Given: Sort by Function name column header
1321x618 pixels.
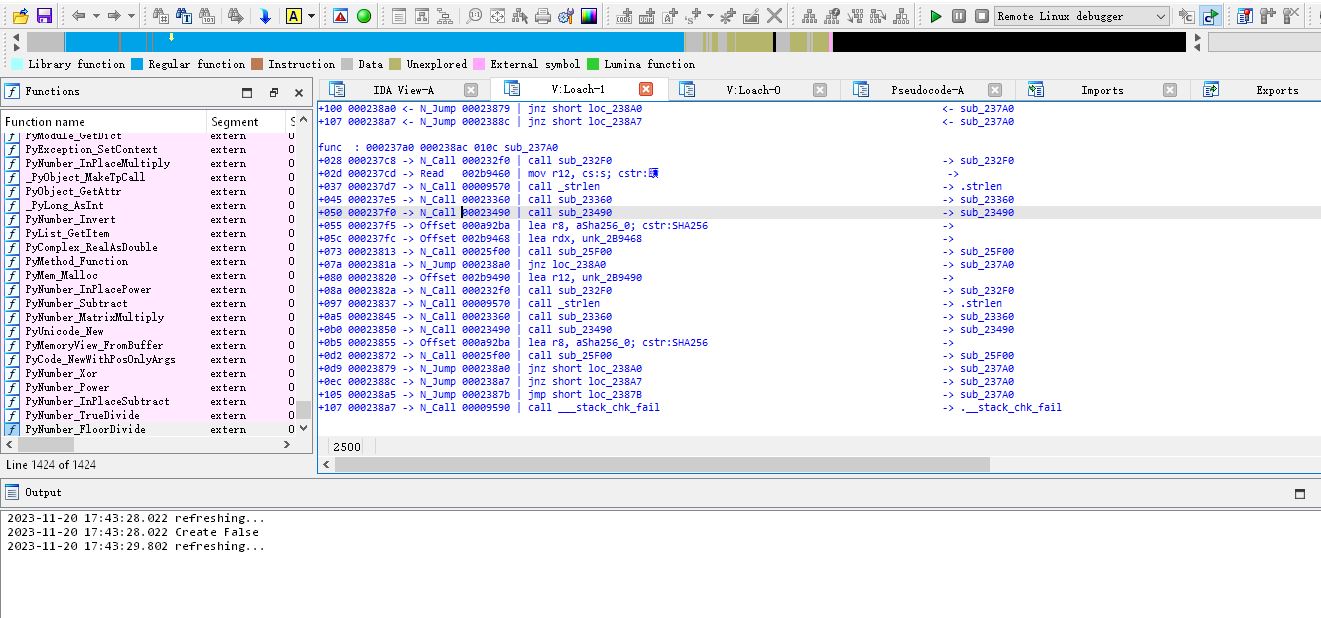Looking at the screenshot, I should 103,122.
